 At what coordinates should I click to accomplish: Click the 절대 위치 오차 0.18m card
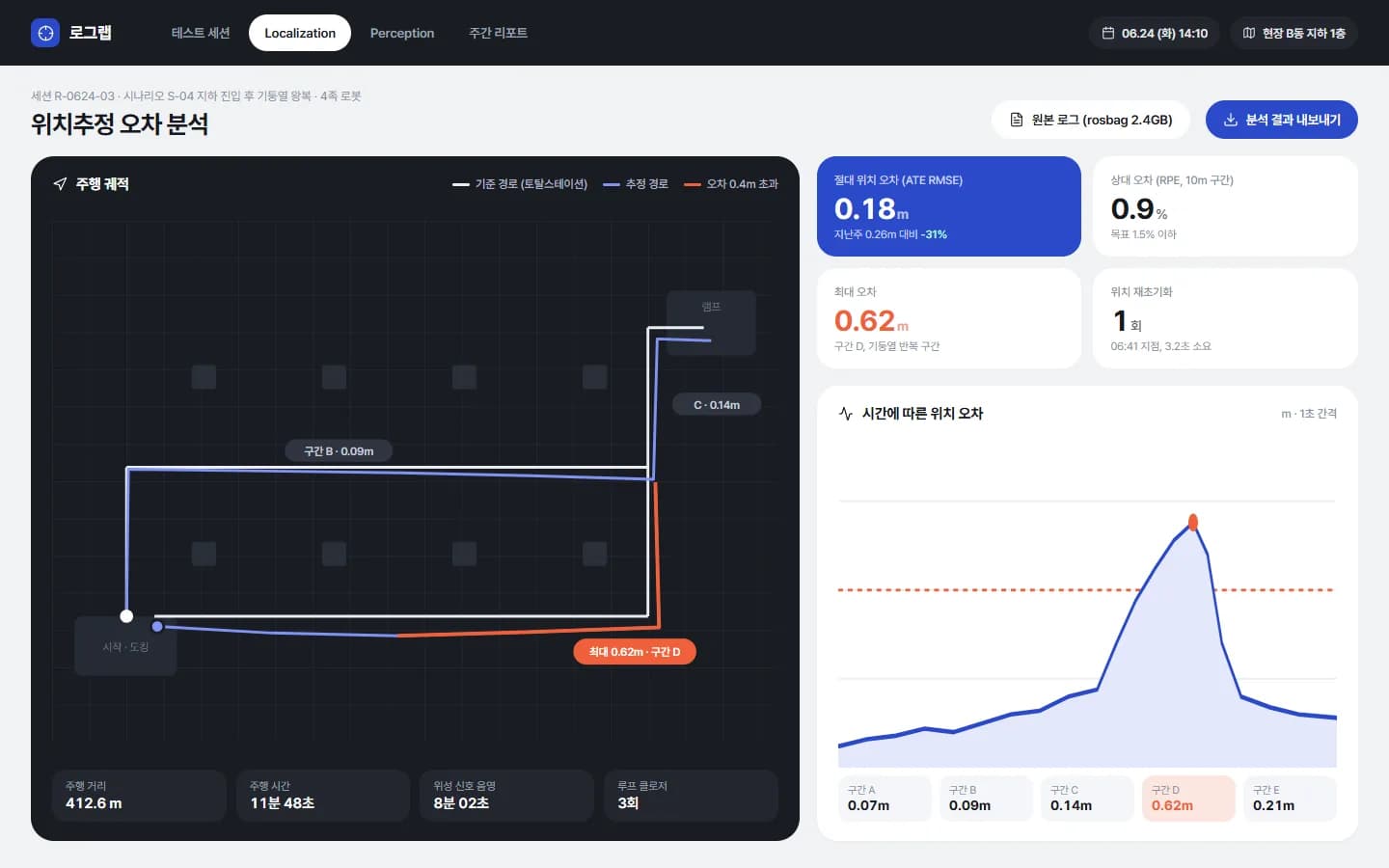949,206
